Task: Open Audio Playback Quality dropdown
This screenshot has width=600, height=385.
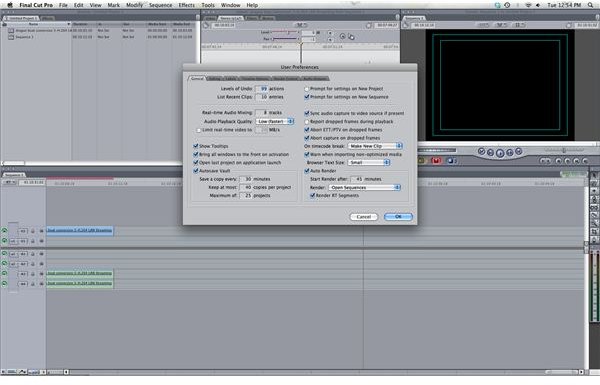Action: click(x=274, y=121)
